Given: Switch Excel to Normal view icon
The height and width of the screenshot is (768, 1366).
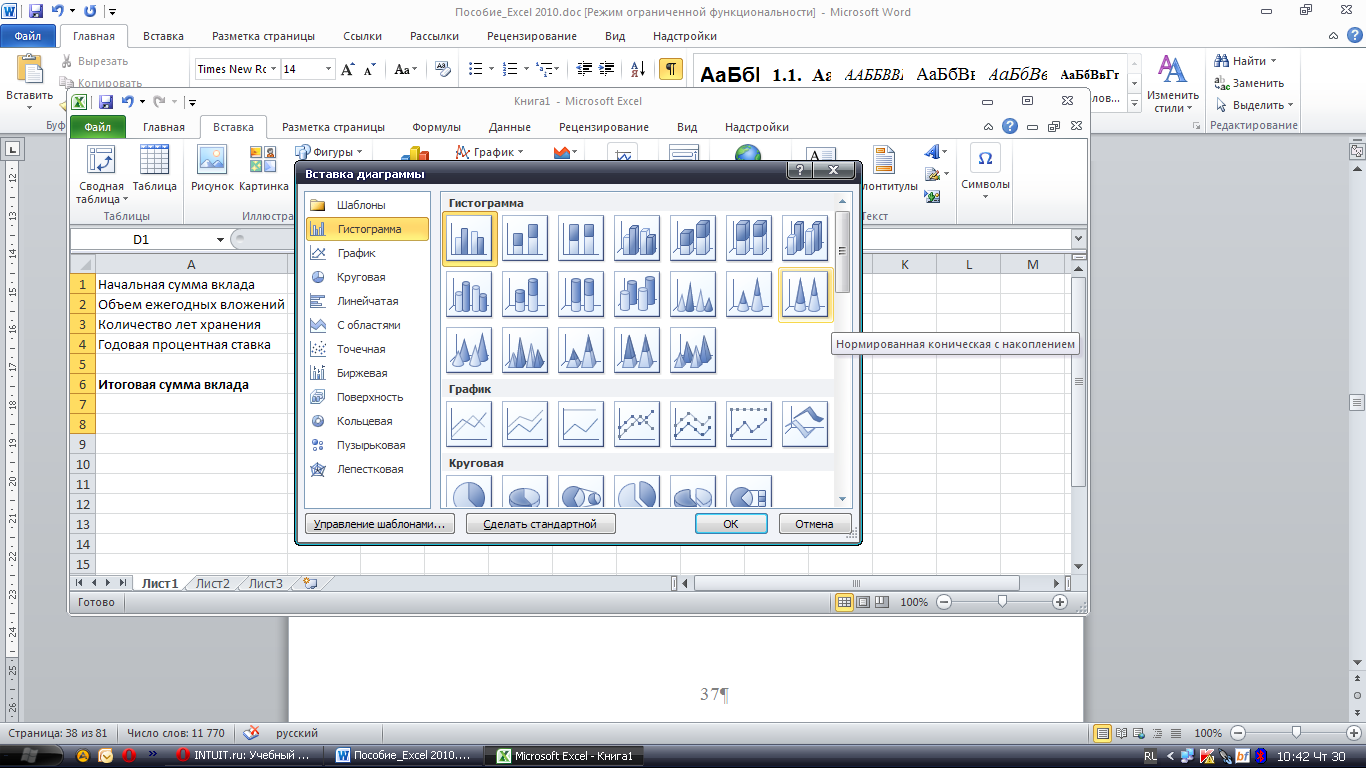Looking at the screenshot, I should pyautogui.click(x=845, y=602).
